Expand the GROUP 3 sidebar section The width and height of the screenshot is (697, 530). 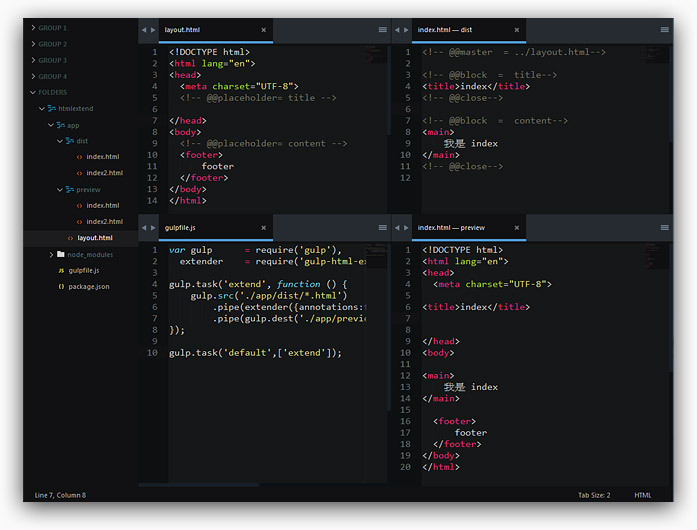[52, 60]
